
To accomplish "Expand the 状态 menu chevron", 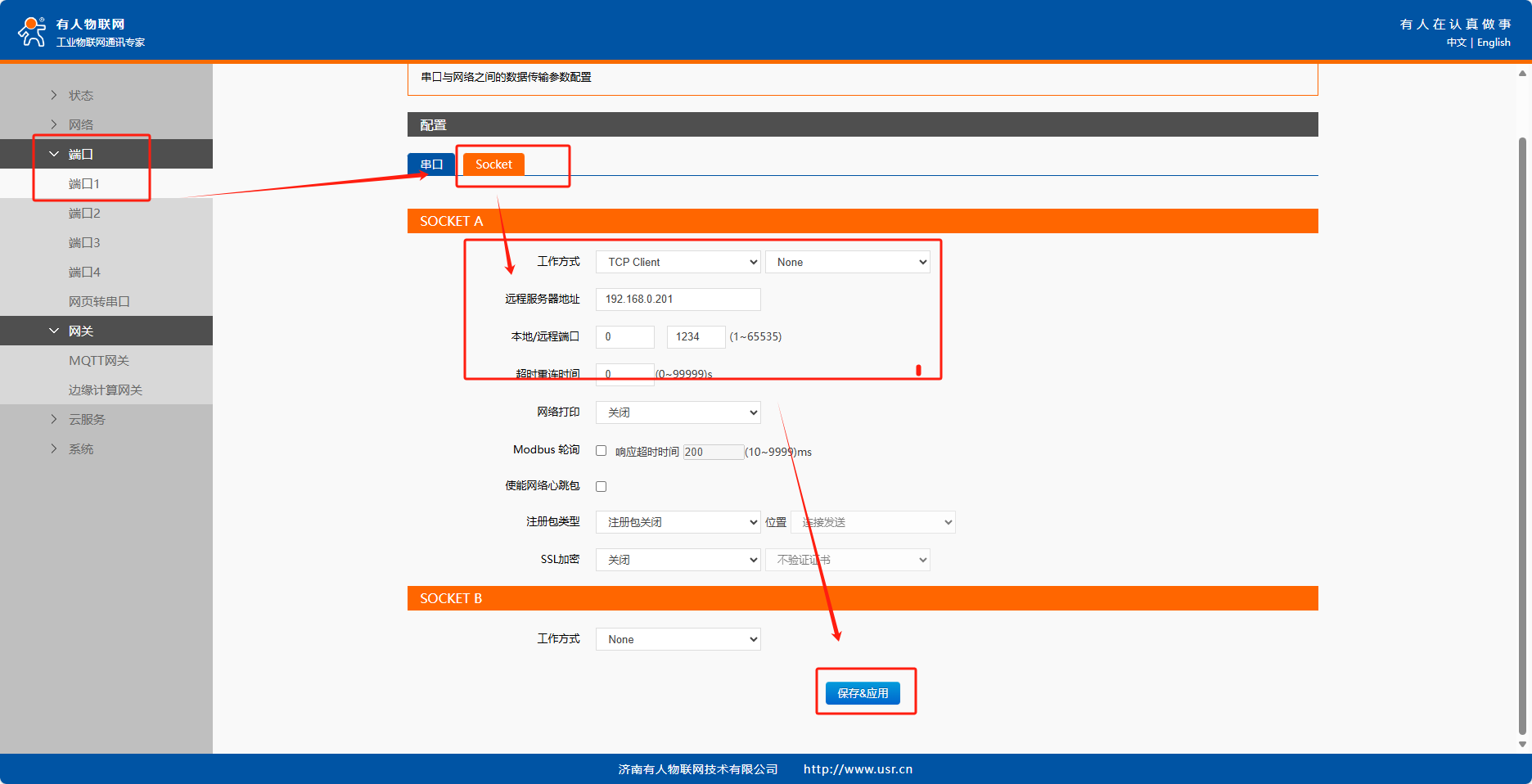I will [x=54, y=95].
